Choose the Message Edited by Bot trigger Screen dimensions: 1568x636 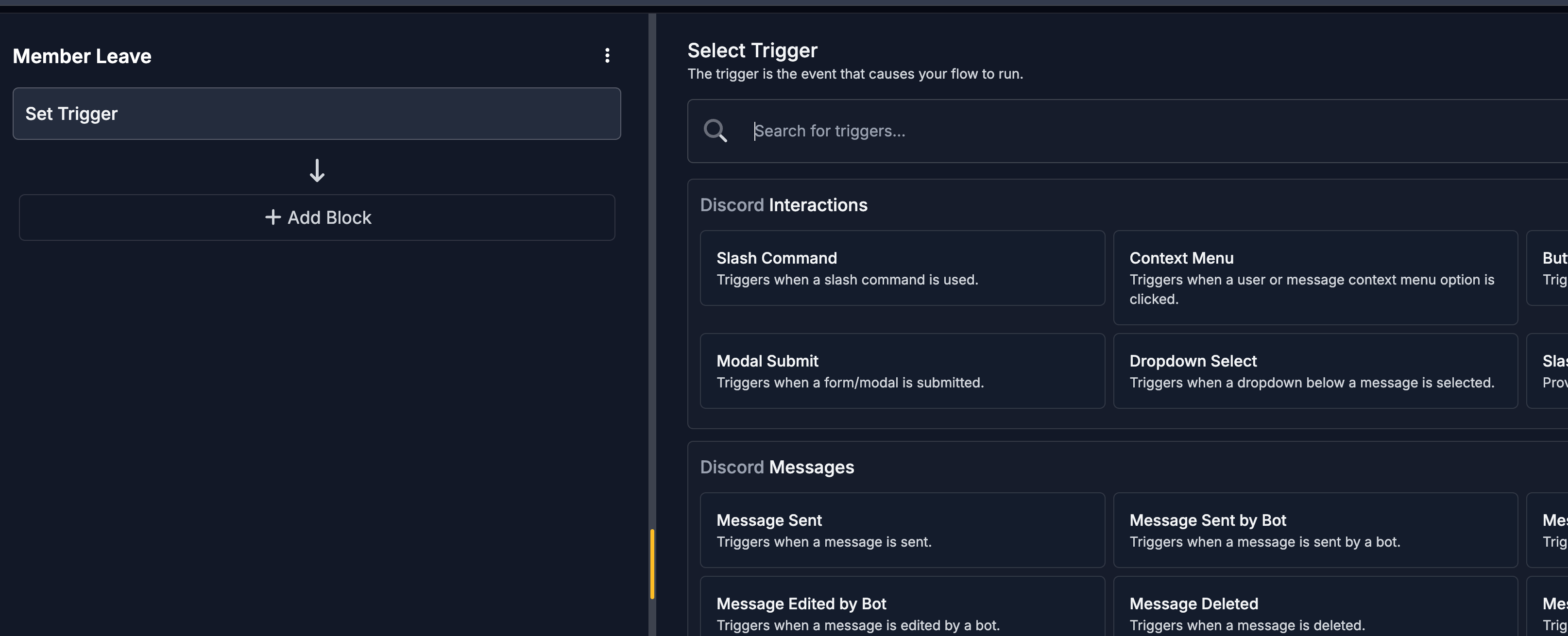tap(902, 607)
